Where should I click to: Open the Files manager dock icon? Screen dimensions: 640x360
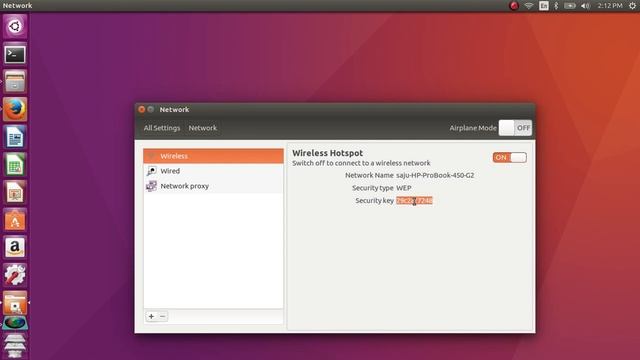[15, 82]
